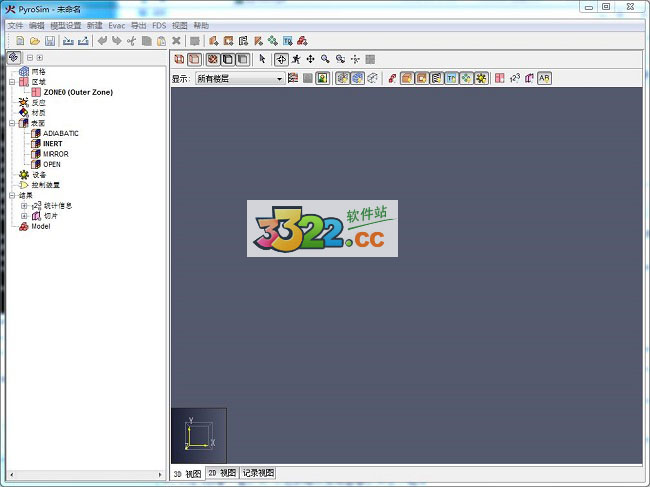Click the Delete X icon in toolbar
The height and width of the screenshot is (487, 650).
tap(176, 41)
